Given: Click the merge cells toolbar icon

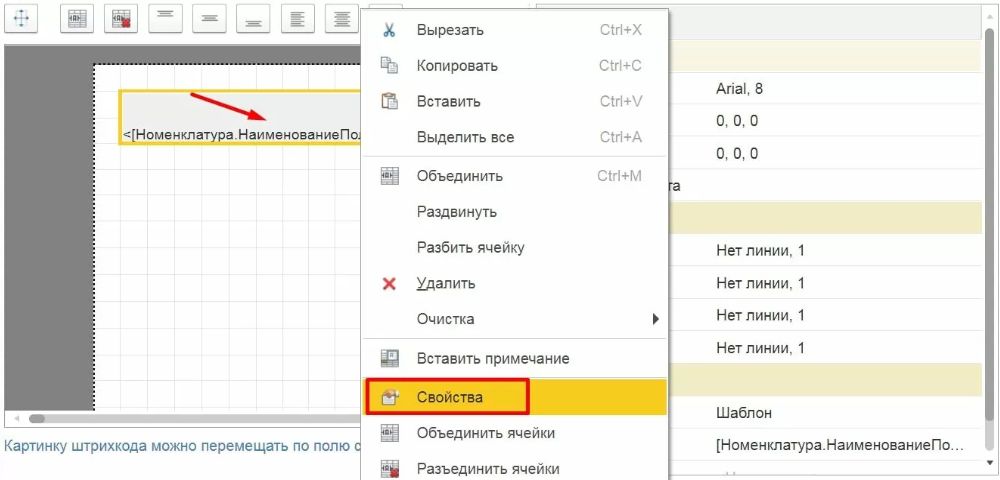Looking at the screenshot, I should click(x=77, y=18).
